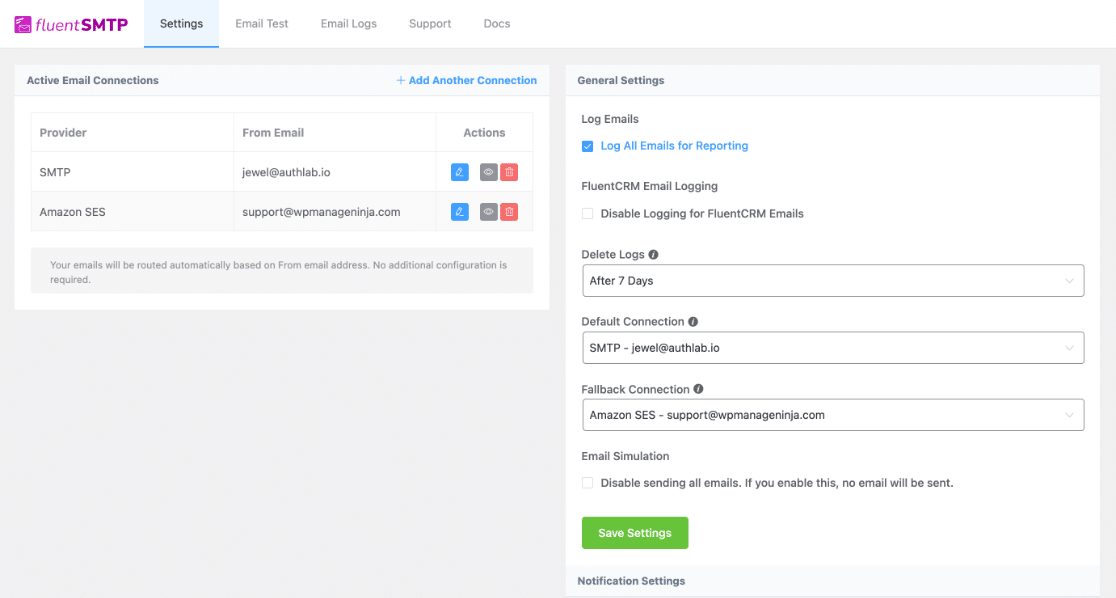The height and width of the screenshot is (598, 1116).
Task: Show info tooltip for Delete Logs
Action: (653, 254)
